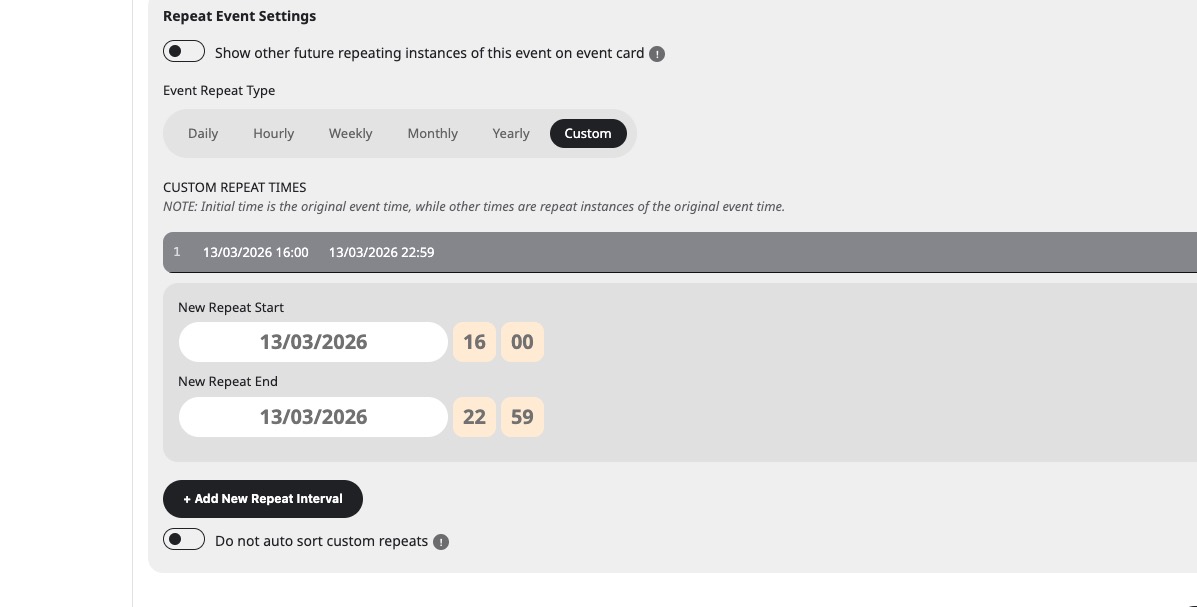Image resolution: width=1197 pixels, height=607 pixels.
Task: Set event repeat type to Monthly
Action: 432,133
